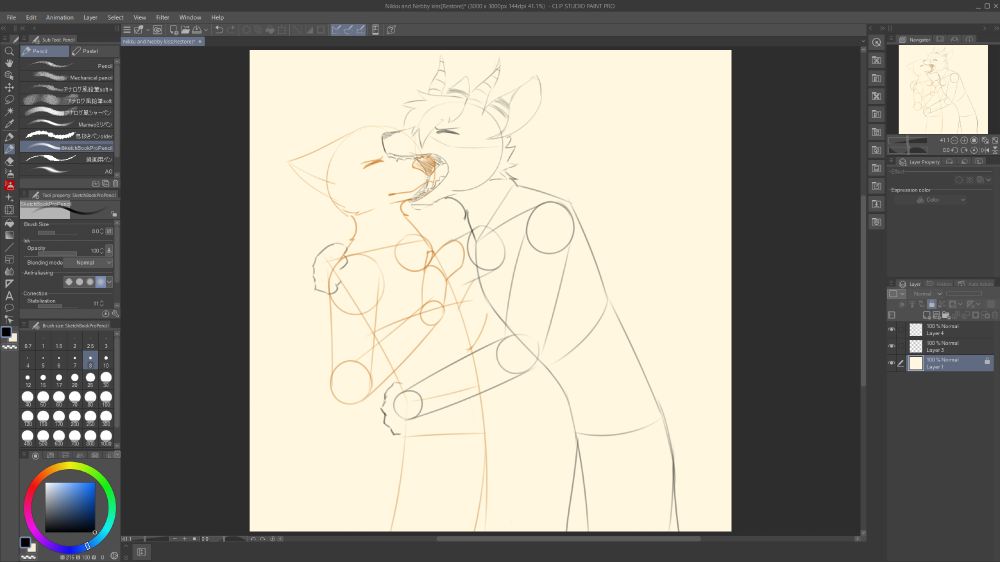1000x562 pixels.
Task: Toggle visibility of Layer 1
Action: (x=892, y=363)
